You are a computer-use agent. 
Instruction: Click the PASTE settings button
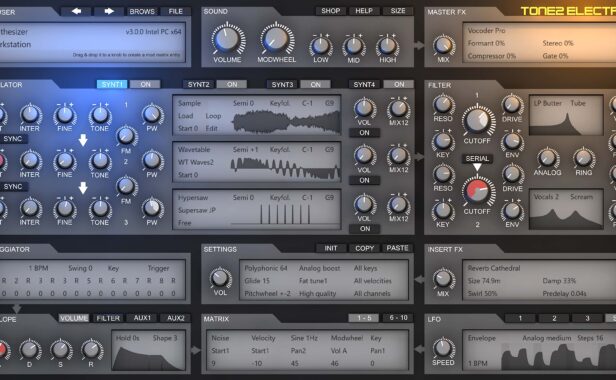coord(398,248)
